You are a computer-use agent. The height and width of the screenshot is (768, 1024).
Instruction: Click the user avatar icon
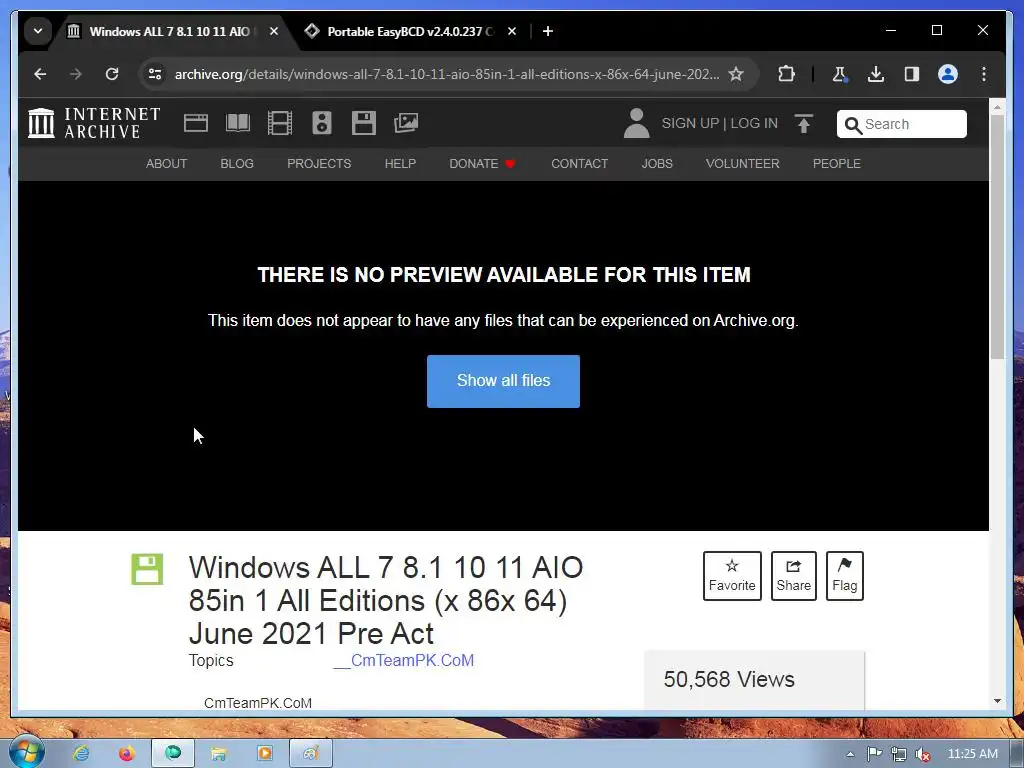636,123
